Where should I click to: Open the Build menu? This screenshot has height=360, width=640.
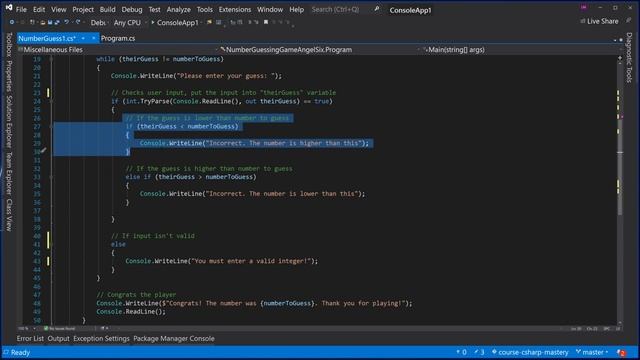coord(107,9)
